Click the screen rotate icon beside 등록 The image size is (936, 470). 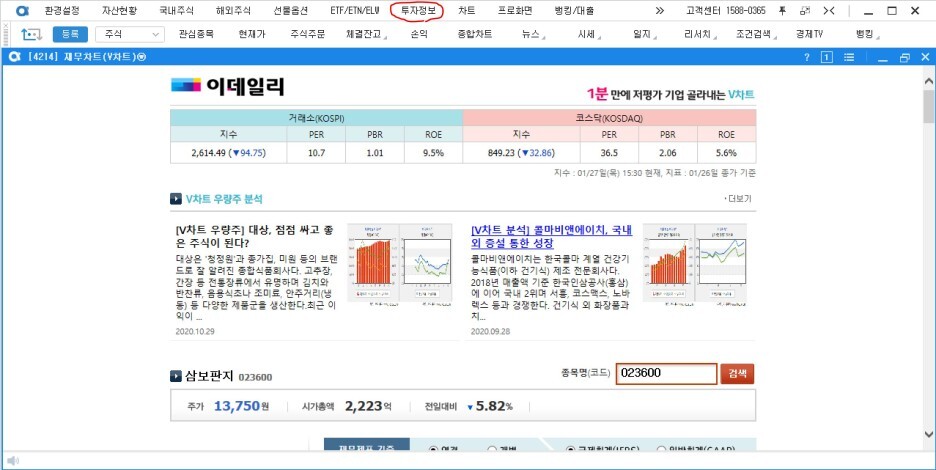pos(31,35)
